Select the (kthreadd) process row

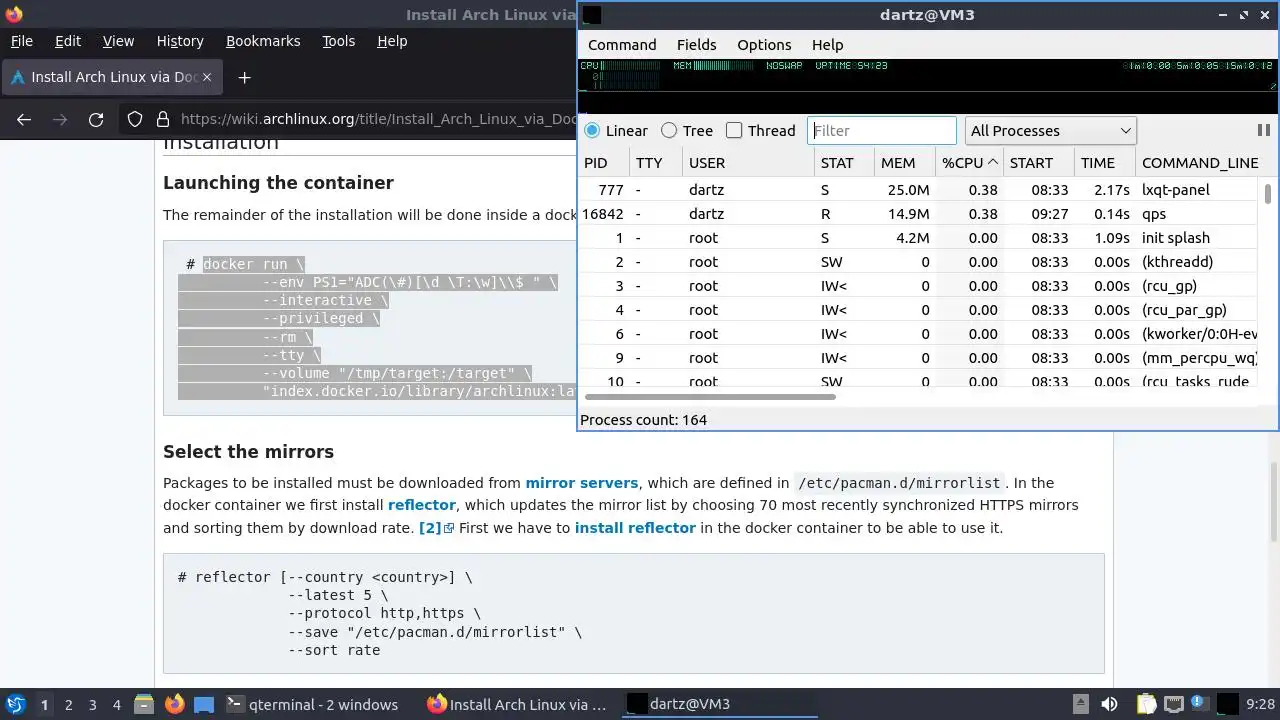(918, 262)
